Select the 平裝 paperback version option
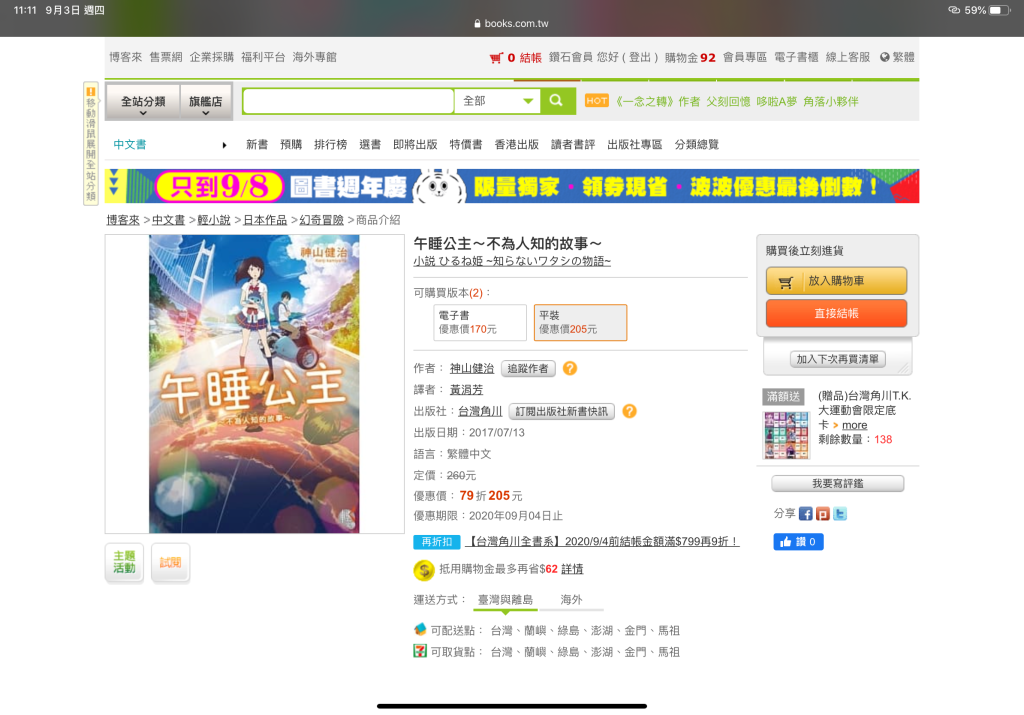The height and width of the screenshot is (715, 1024). coord(580,322)
